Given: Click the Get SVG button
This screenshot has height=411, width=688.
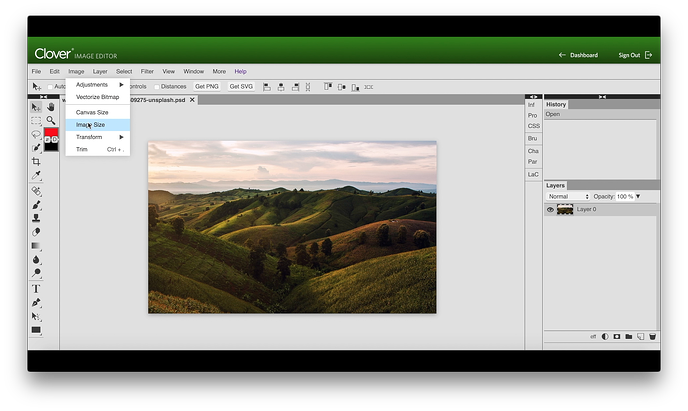Looking at the screenshot, I should click(x=241, y=87).
